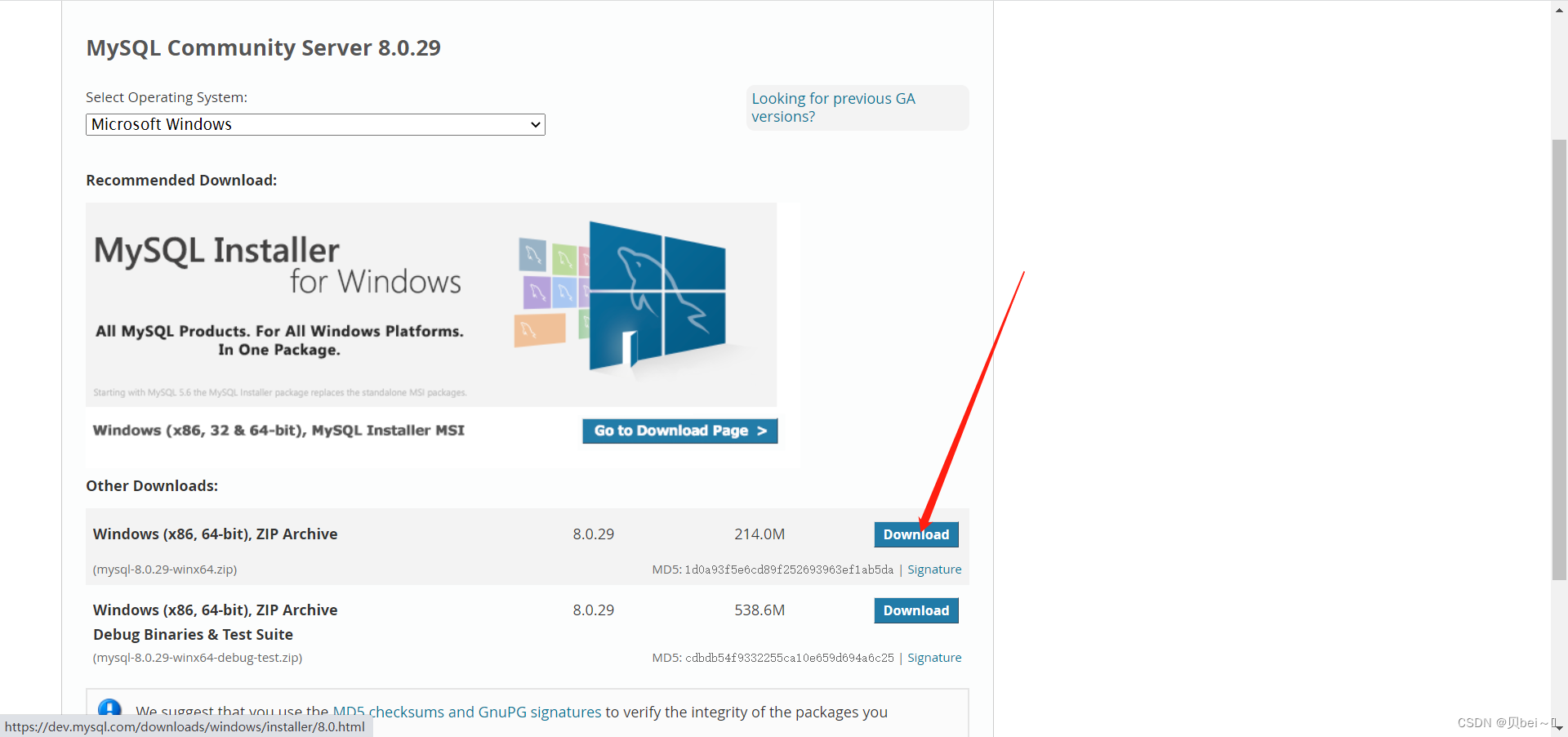Image resolution: width=1568 pixels, height=737 pixels.
Task: Click the blue info icon beside suggestion
Action: coord(109,708)
